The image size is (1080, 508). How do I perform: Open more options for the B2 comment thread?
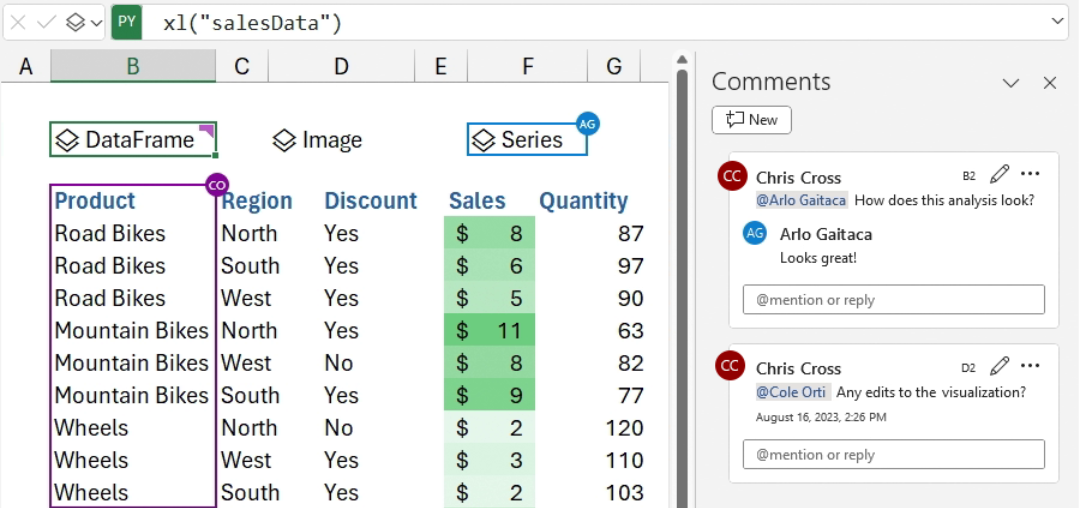(x=1031, y=175)
